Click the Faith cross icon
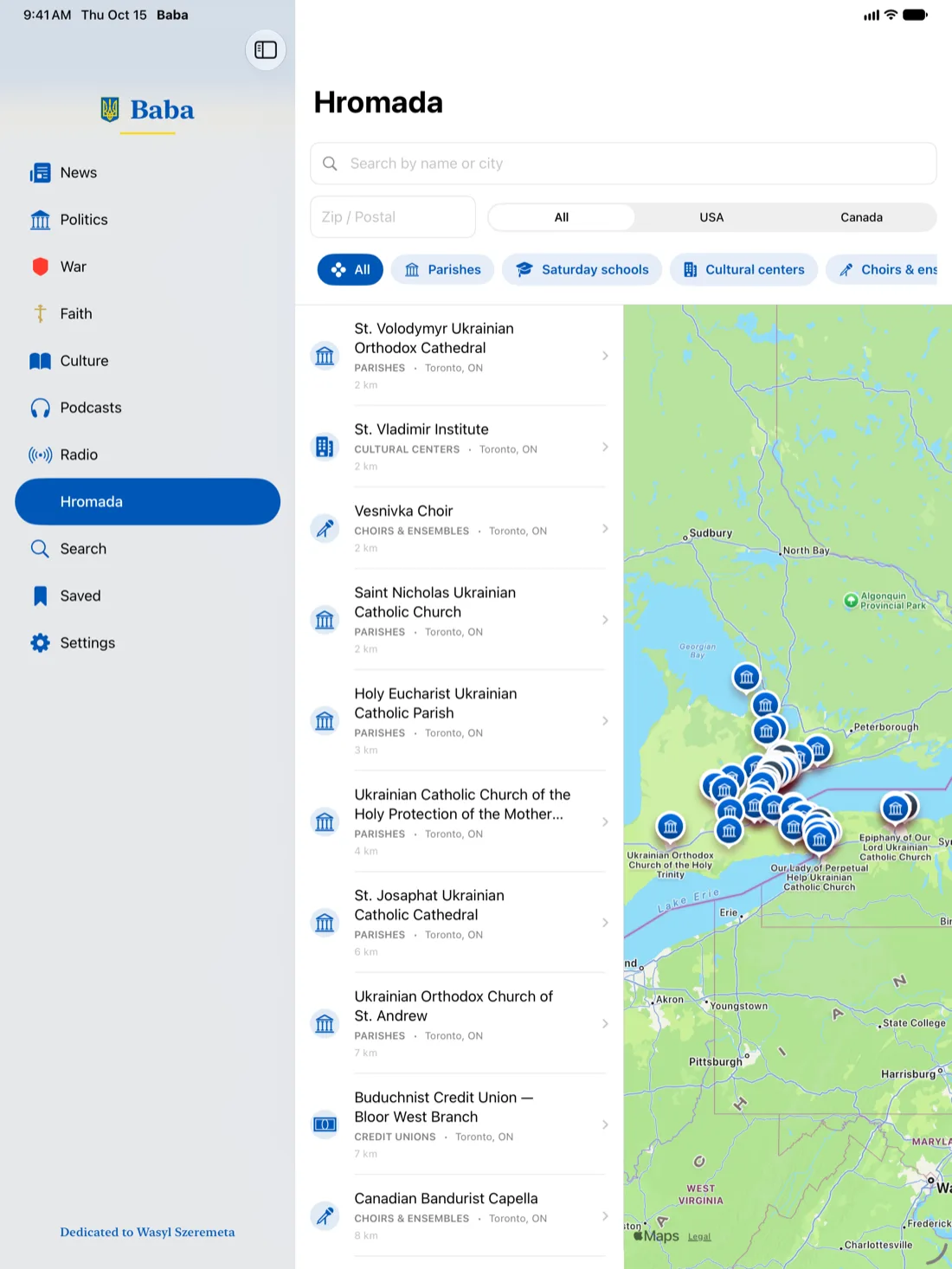 (40, 313)
